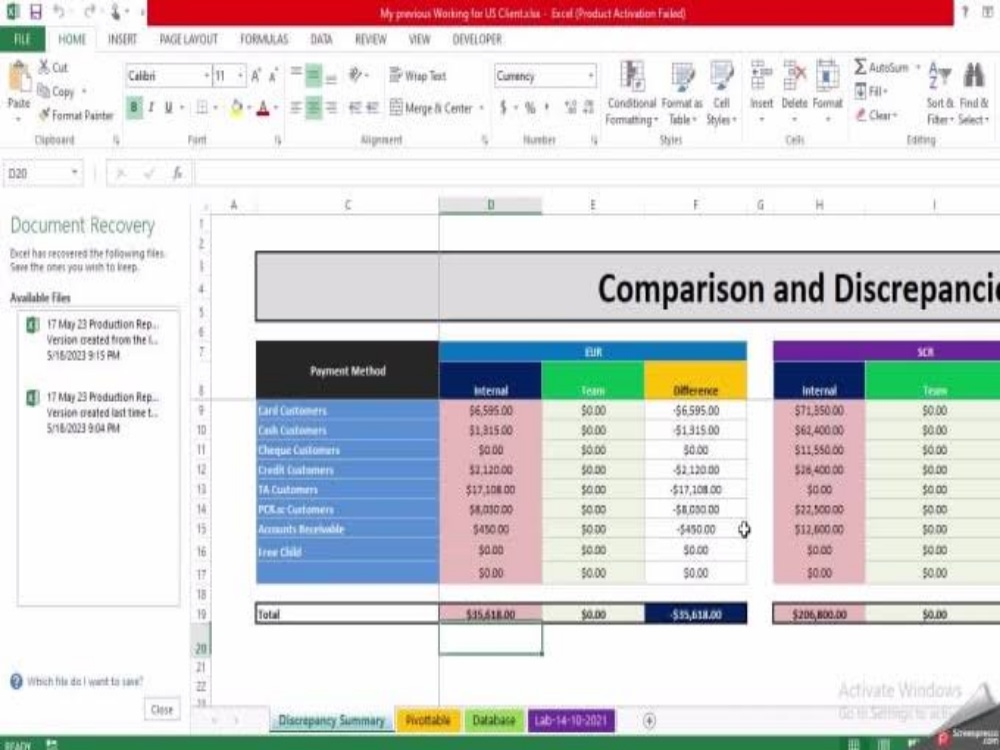Click the Clear eraser button

pyautogui.click(x=876, y=115)
